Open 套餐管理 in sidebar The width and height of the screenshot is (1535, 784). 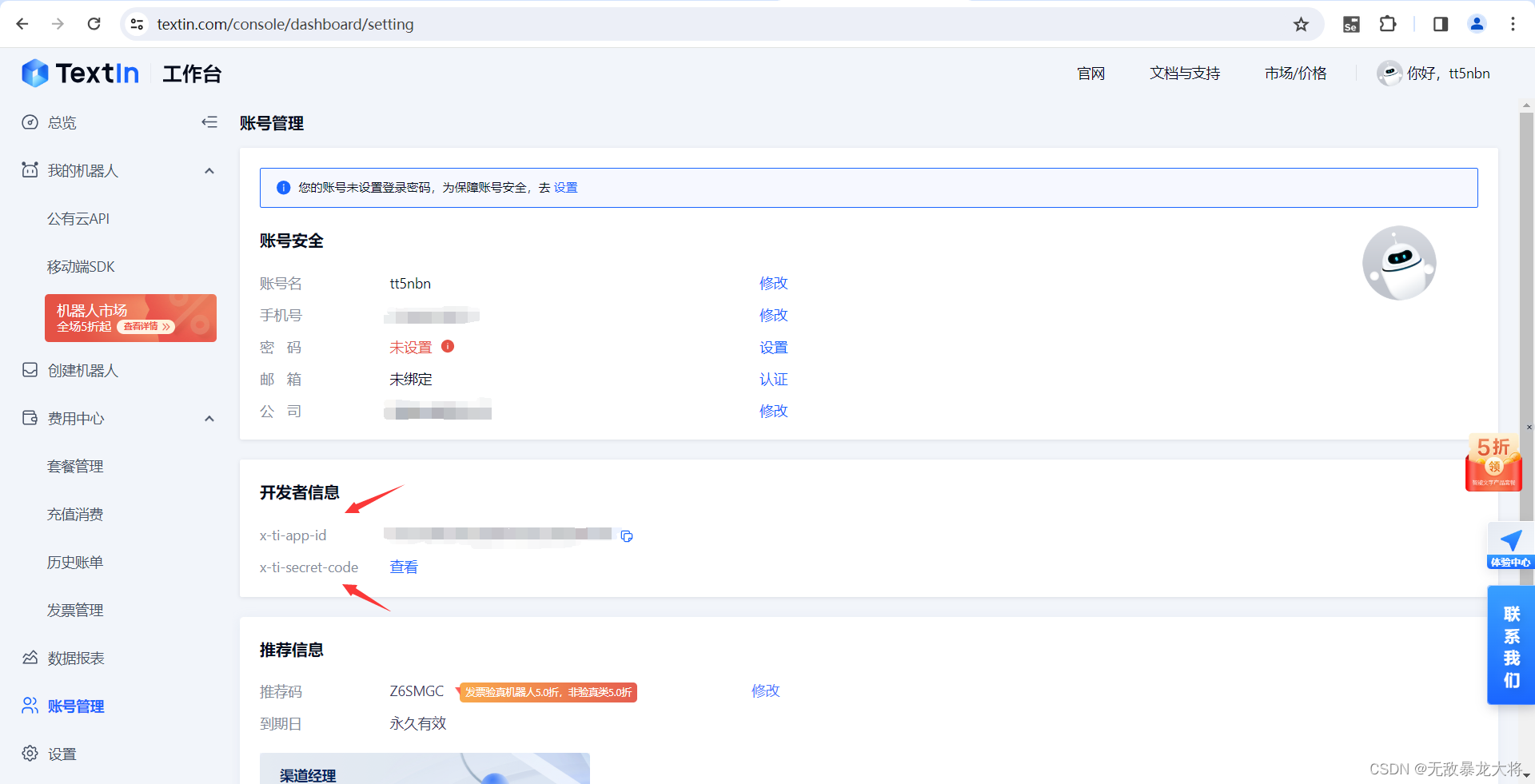pyautogui.click(x=75, y=466)
